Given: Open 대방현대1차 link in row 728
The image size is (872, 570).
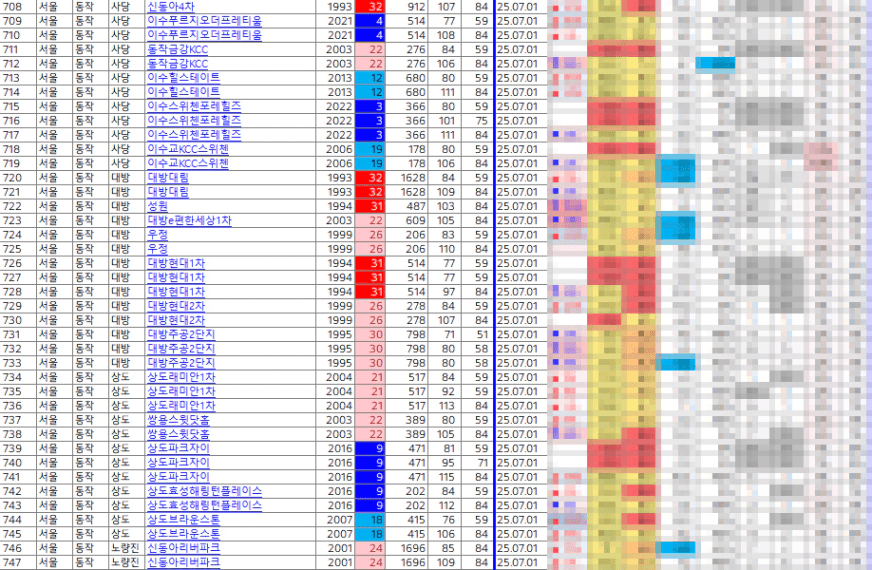Looking at the screenshot, I should [x=176, y=292].
